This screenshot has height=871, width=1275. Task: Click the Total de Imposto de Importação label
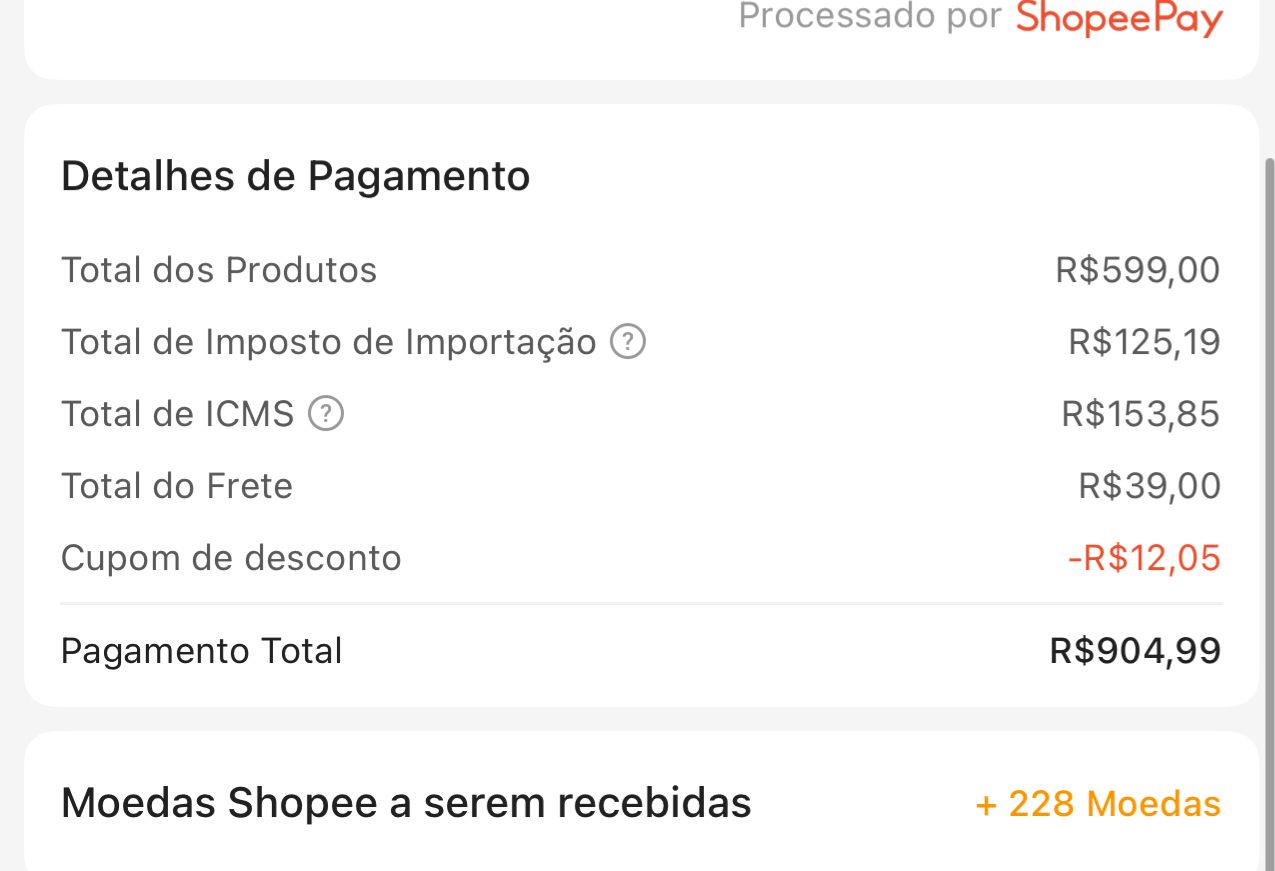click(328, 342)
